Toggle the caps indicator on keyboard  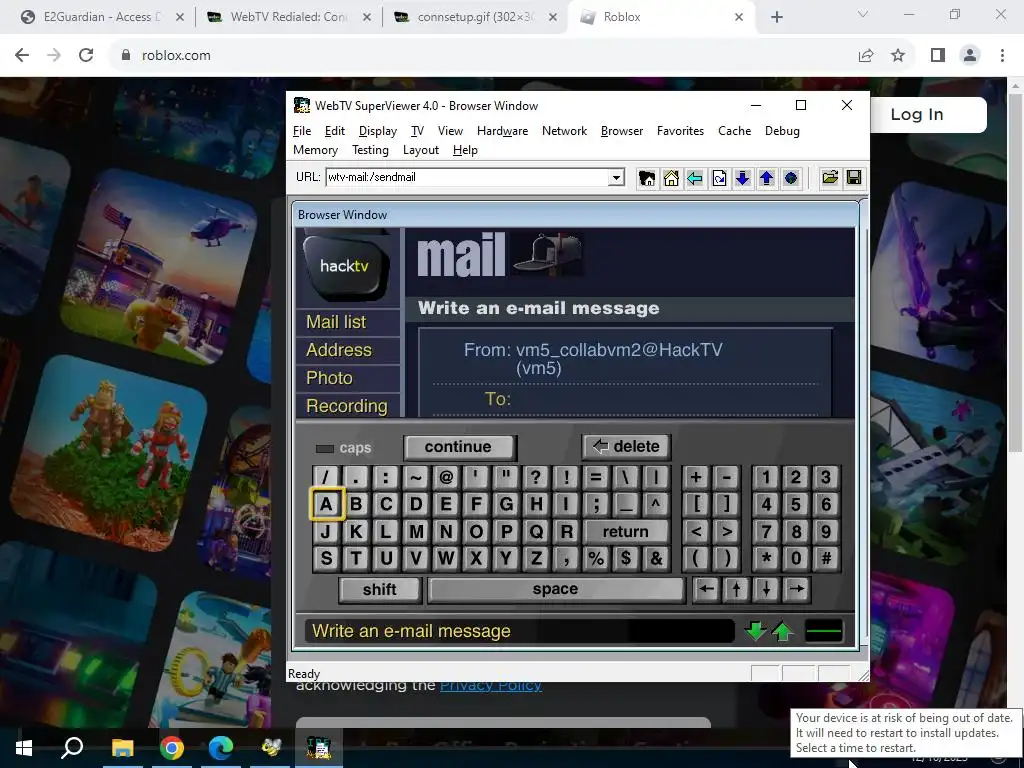344,448
